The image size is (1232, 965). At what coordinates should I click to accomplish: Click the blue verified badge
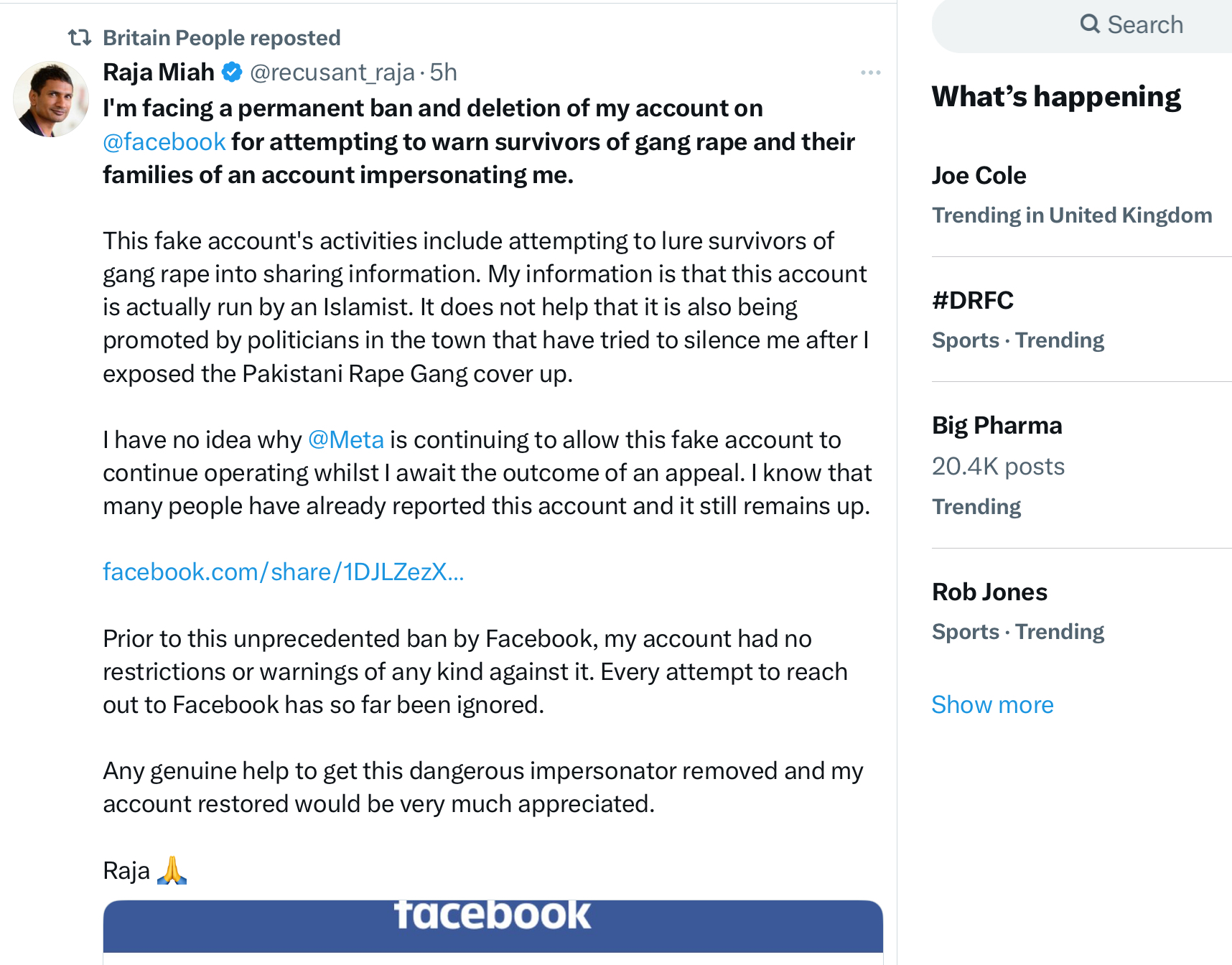pyautogui.click(x=232, y=73)
